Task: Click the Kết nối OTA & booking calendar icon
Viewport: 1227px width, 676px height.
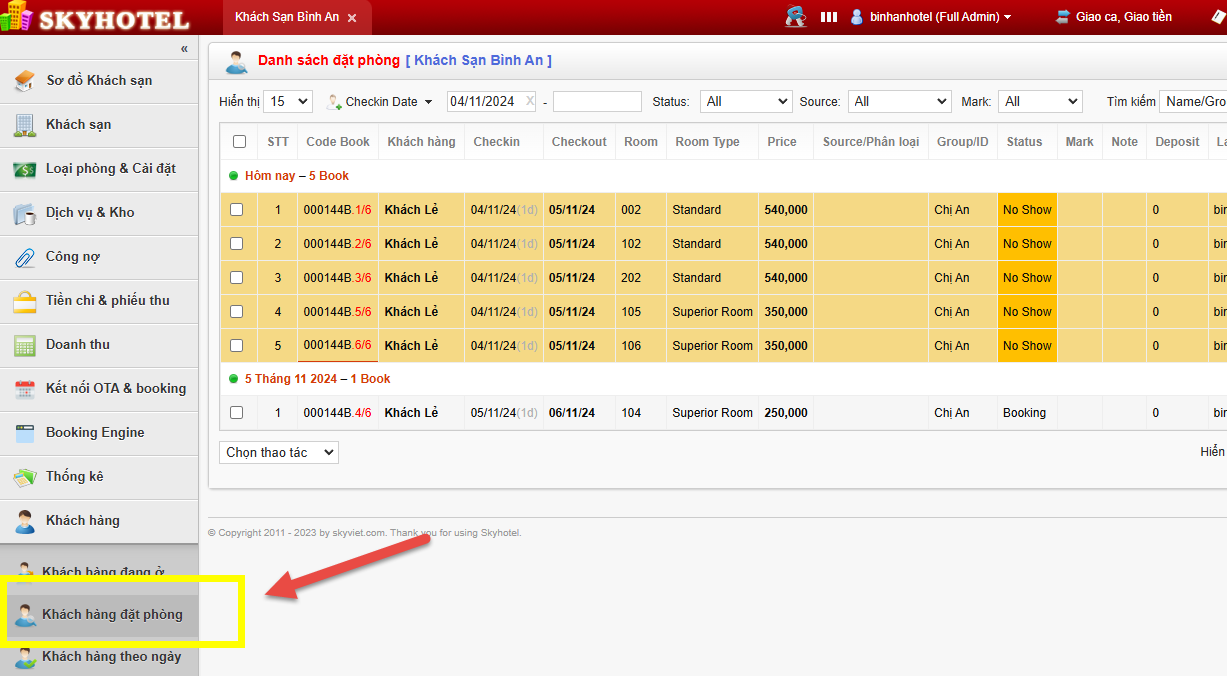Action: coord(25,389)
